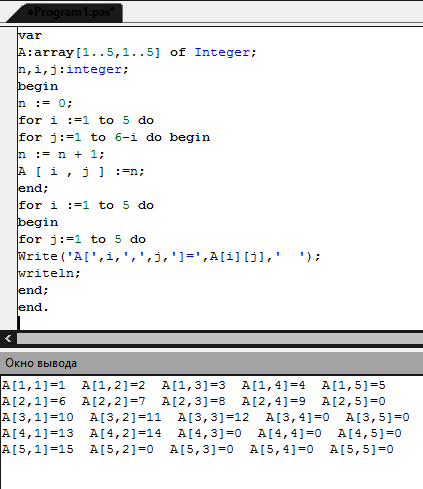Click the left editor gutter margin
This screenshot has width=423, height=489.
click(8, 178)
